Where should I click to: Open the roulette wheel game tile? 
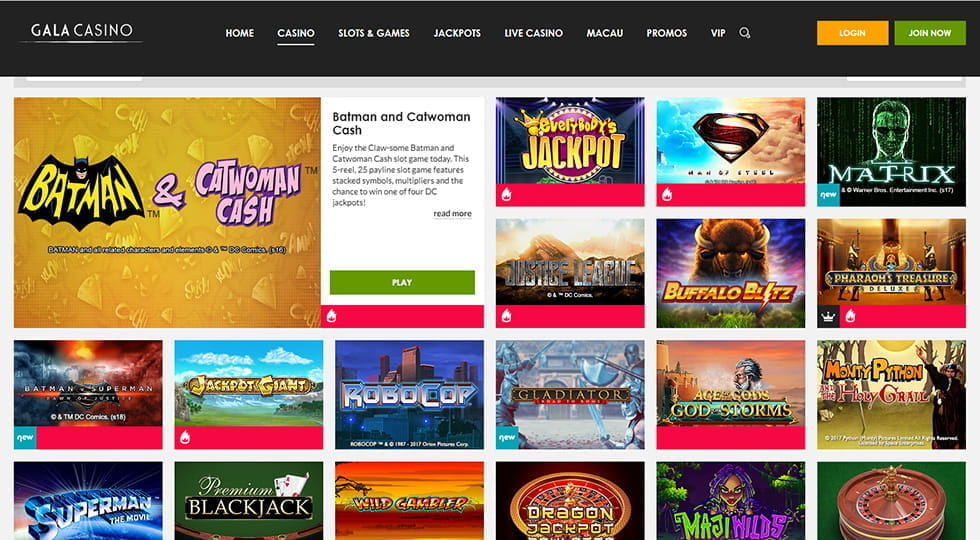pos(891,501)
